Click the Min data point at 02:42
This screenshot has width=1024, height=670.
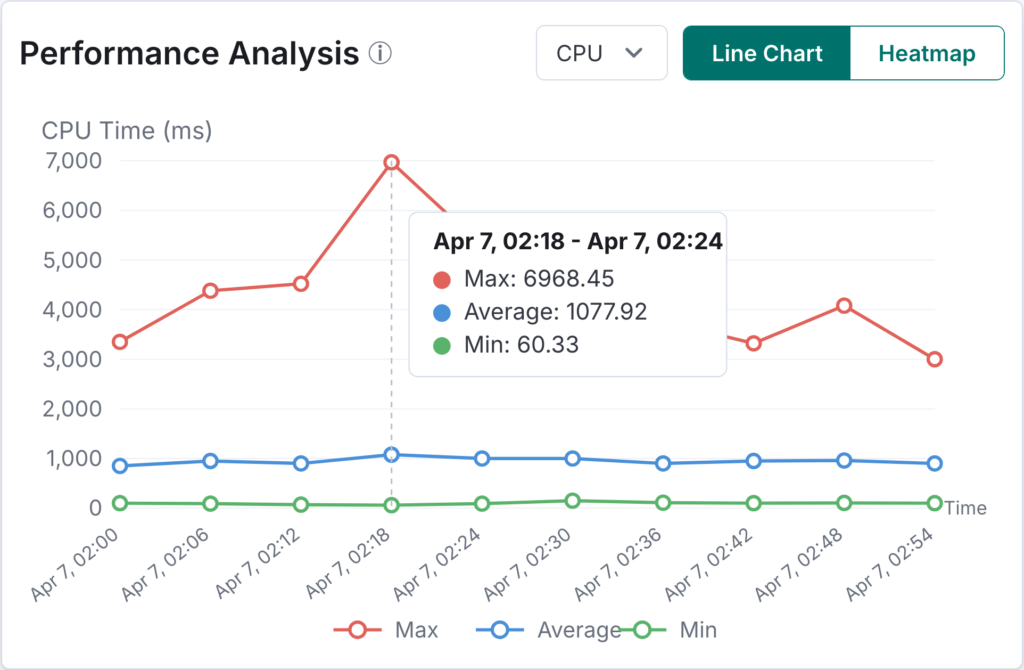coord(754,503)
